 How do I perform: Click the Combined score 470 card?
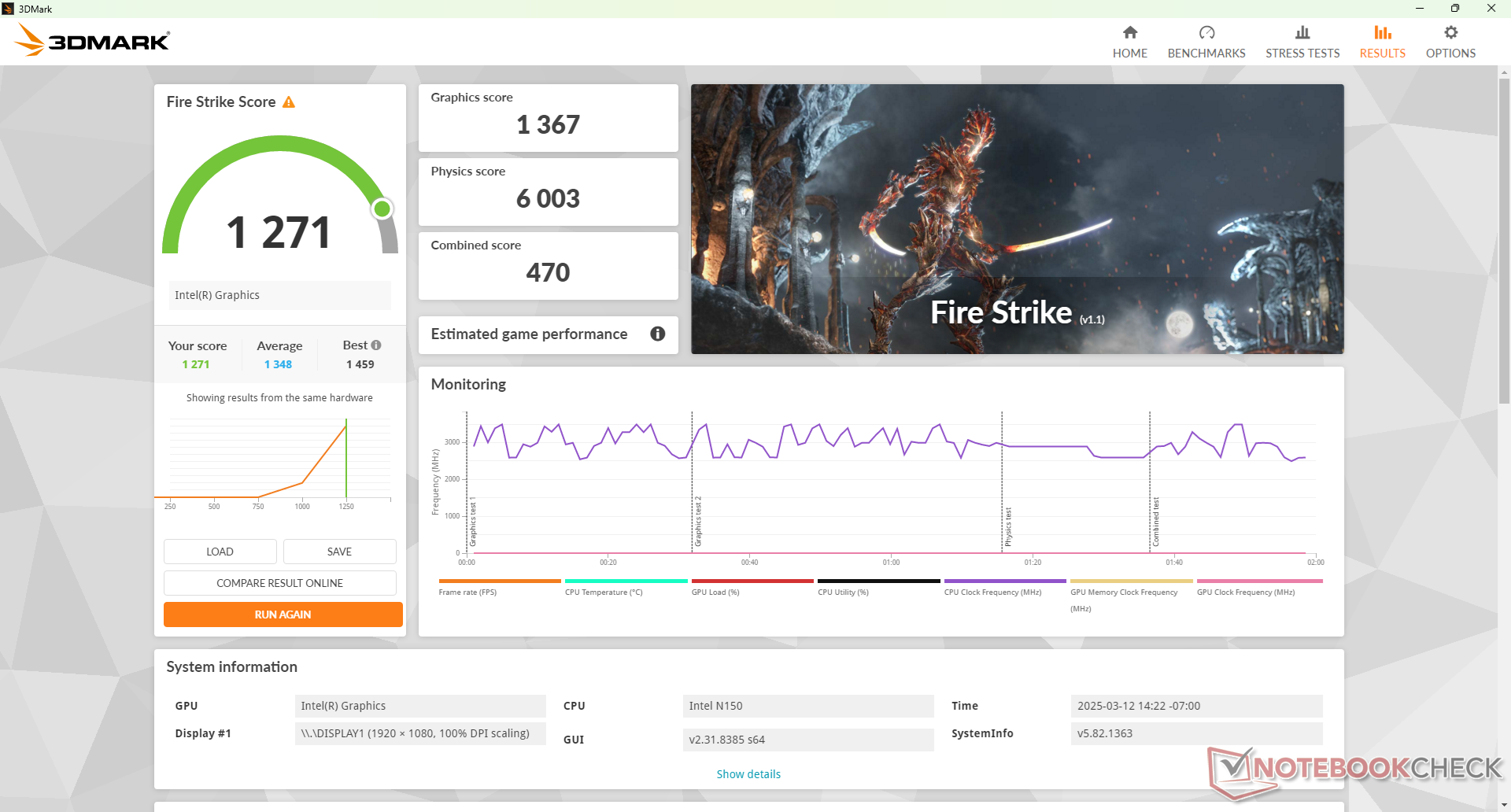click(549, 266)
